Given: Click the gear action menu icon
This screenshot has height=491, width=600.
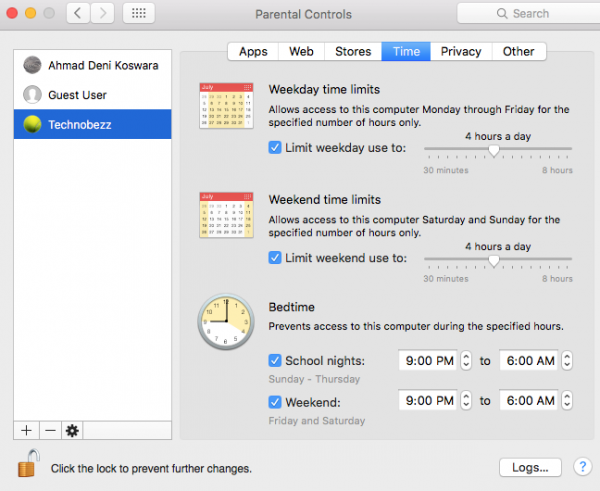Looking at the screenshot, I should 71,430.
